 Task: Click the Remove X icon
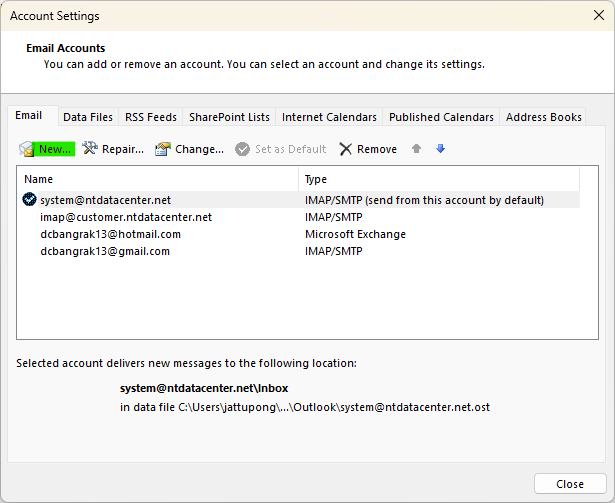(x=345, y=149)
